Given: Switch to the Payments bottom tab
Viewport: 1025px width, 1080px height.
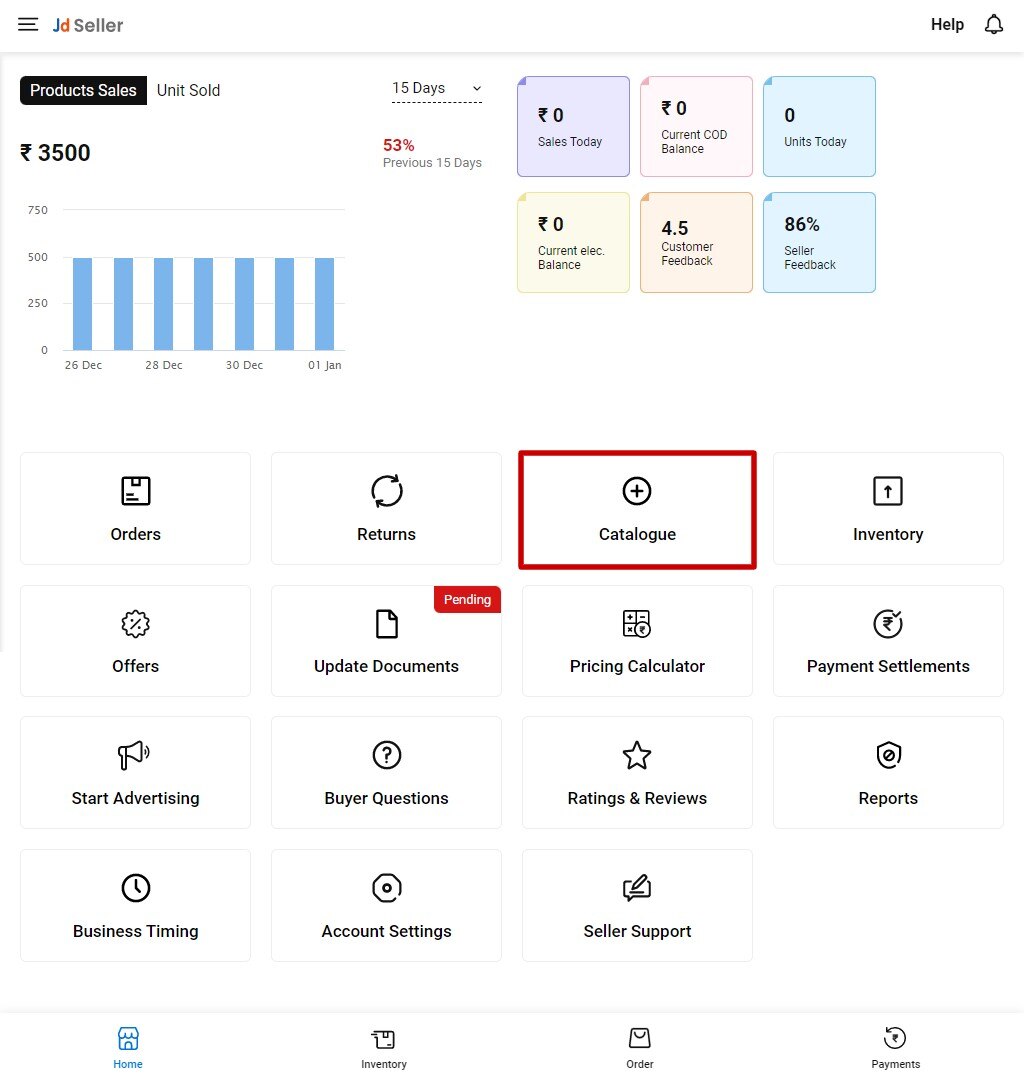Looking at the screenshot, I should tap(895, 1047).
